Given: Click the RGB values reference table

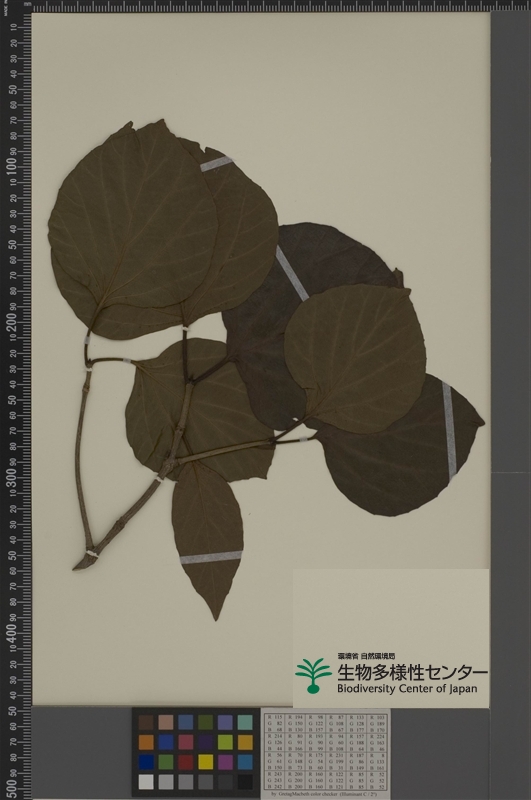Looking at the screenshot, I should click(325, 753).
